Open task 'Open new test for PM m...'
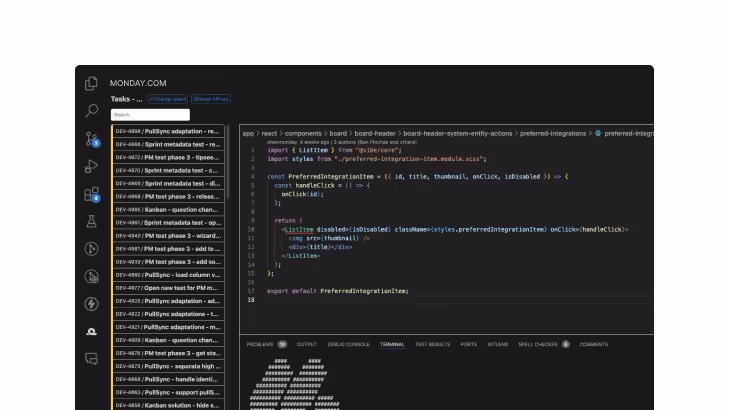The image size is (729, 410). pyautogui.click(x=168, y=288)
